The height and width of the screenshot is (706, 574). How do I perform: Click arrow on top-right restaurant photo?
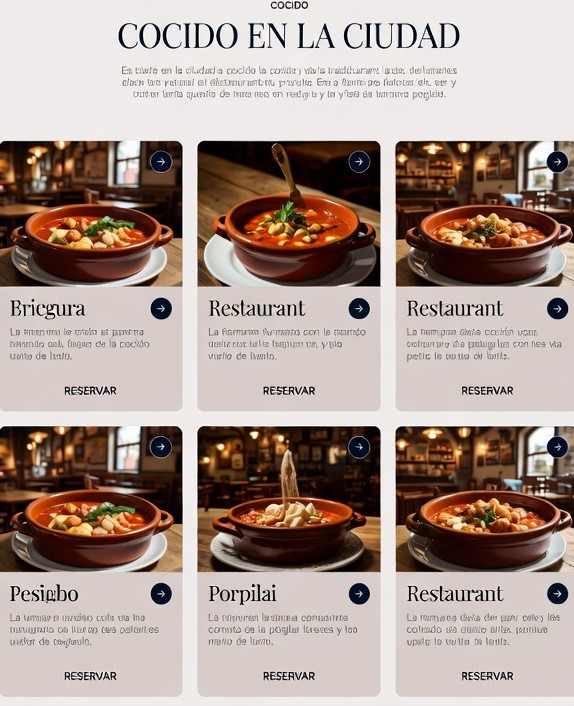(557, 161)
